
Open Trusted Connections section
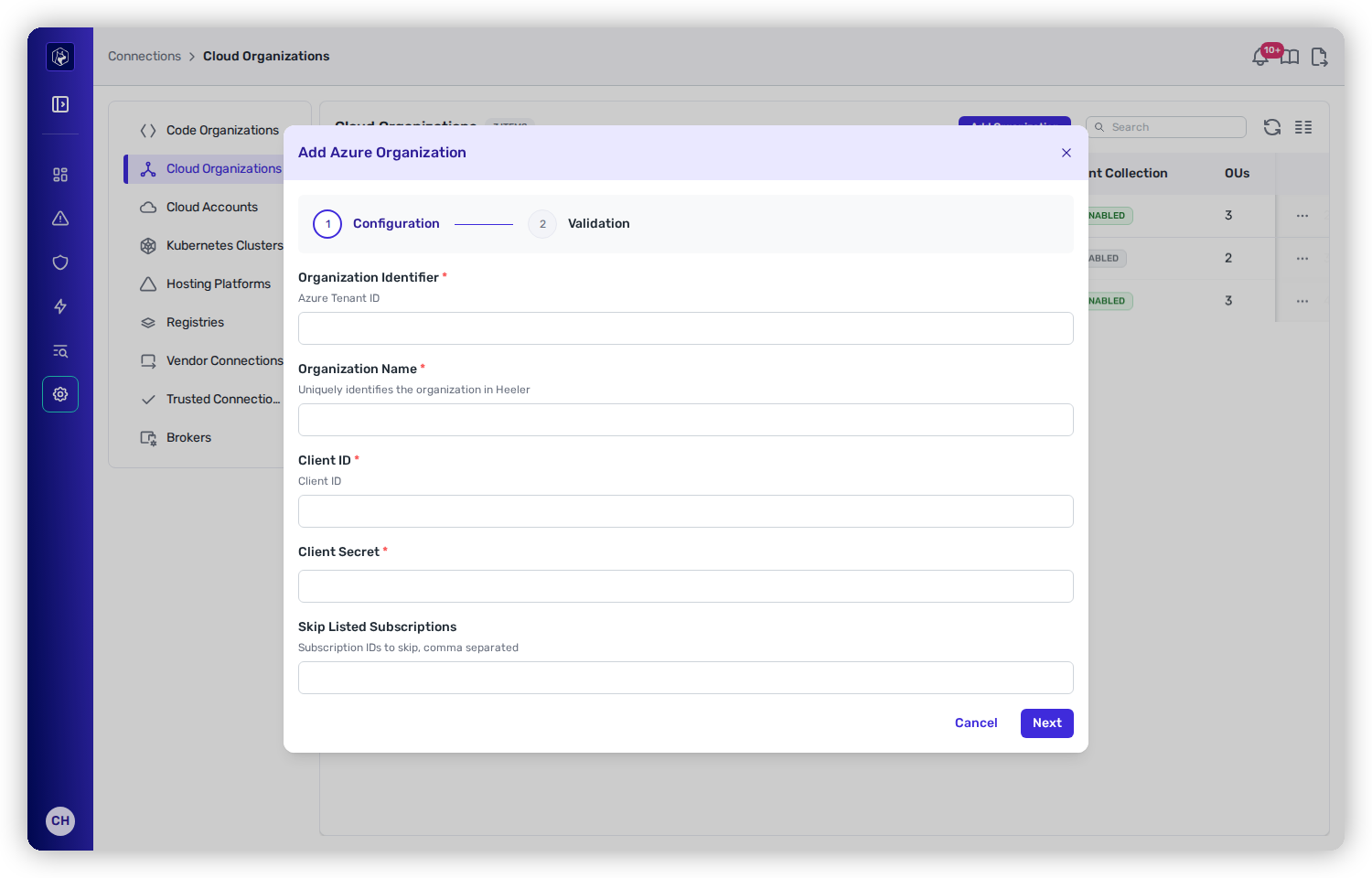(x=210, y=400)
